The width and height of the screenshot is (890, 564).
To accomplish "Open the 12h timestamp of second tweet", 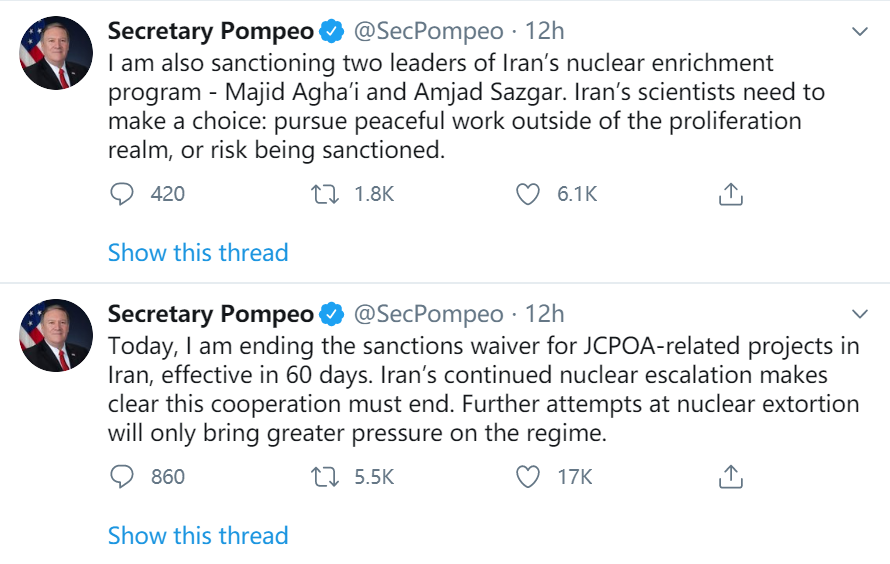I will (545, 314).
